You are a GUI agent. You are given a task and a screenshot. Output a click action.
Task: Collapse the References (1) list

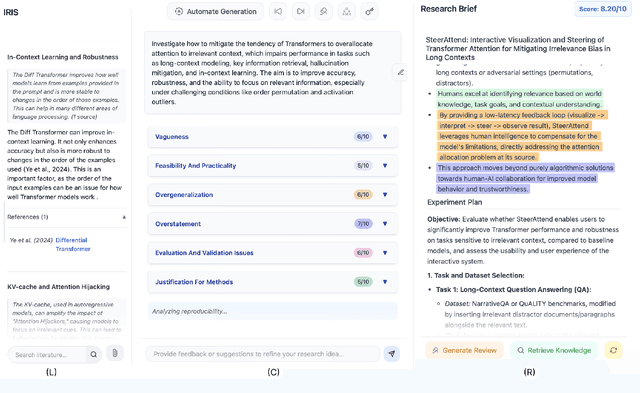pyautogui.click(x=124, y=217)
